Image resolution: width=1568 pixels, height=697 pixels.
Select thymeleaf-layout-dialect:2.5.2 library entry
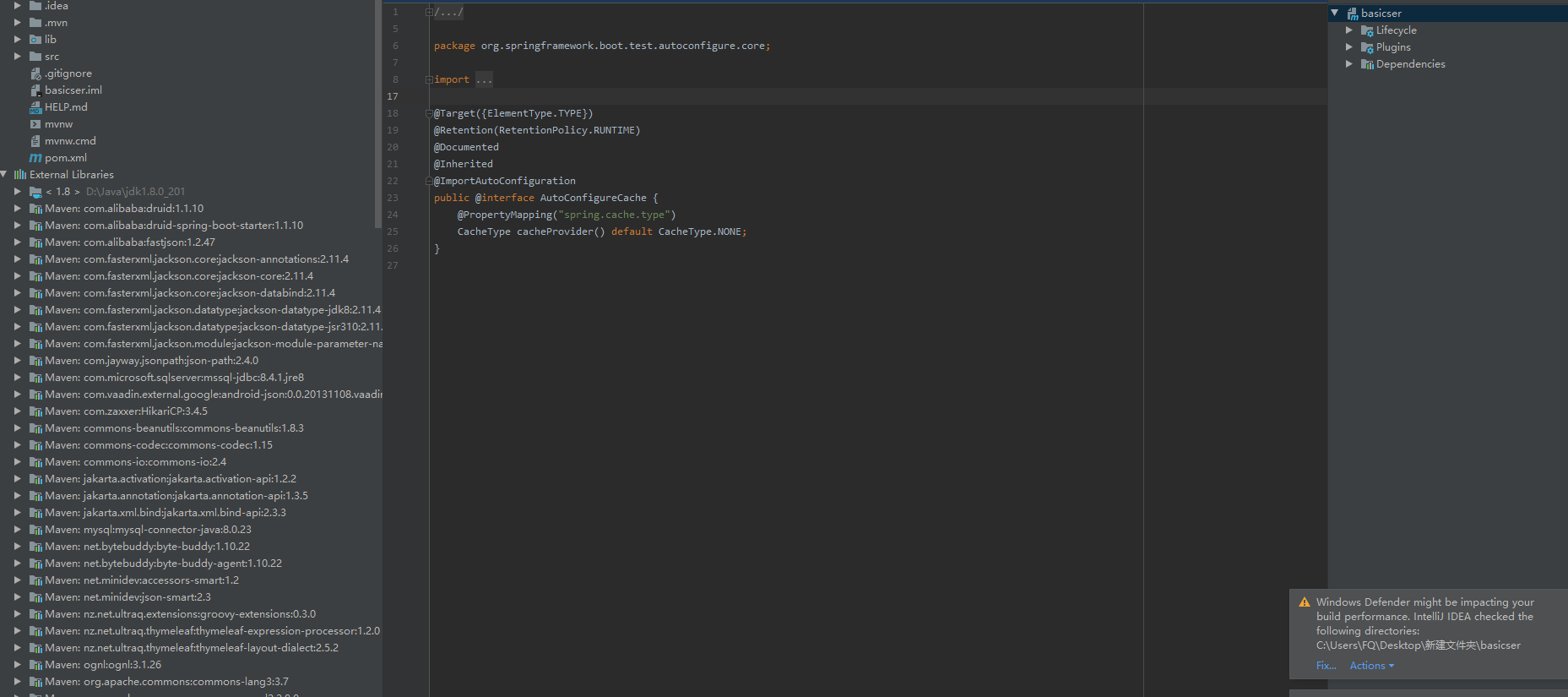[192, 648]
